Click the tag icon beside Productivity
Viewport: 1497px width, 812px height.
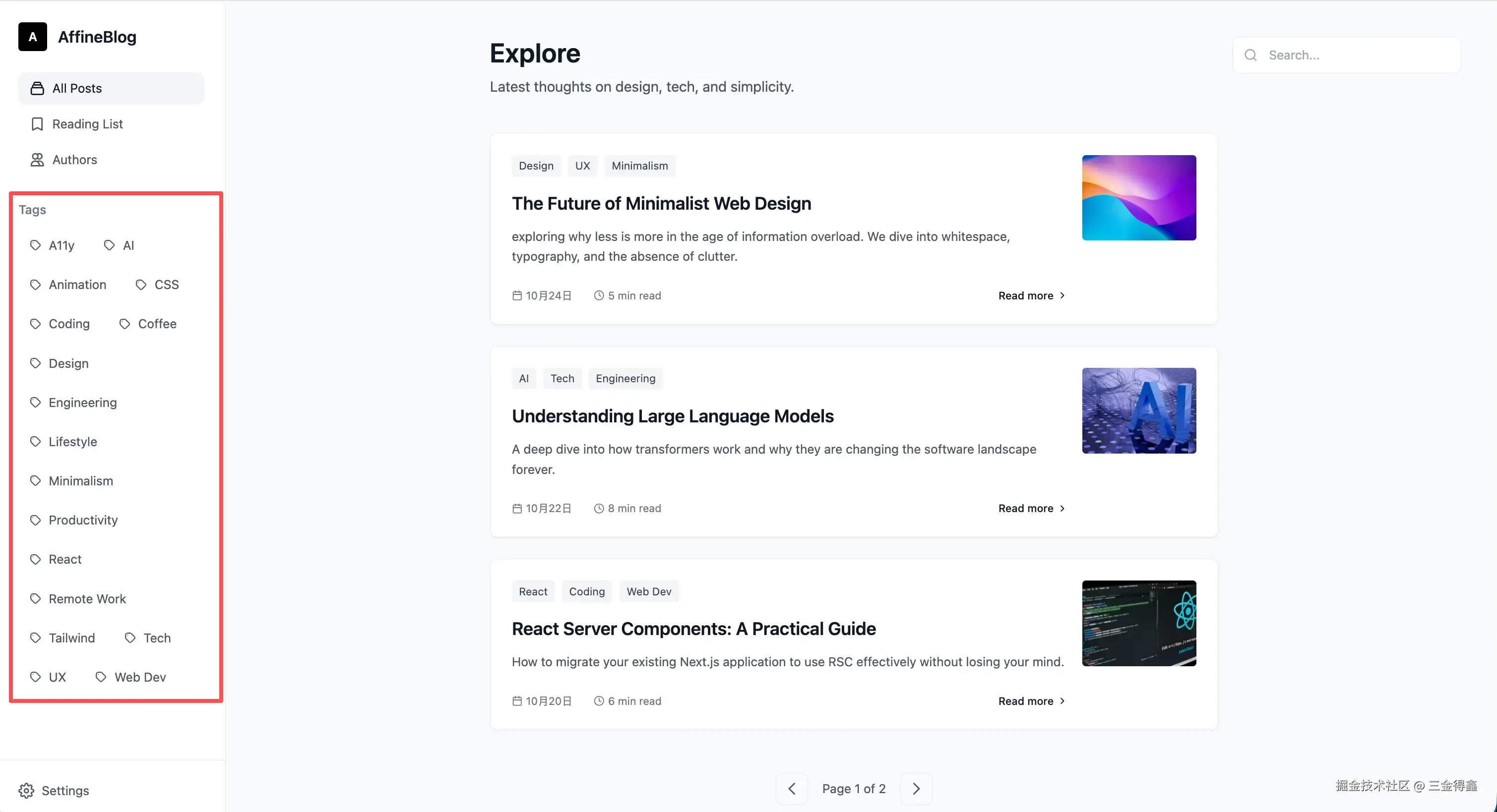tap(35, 520)
